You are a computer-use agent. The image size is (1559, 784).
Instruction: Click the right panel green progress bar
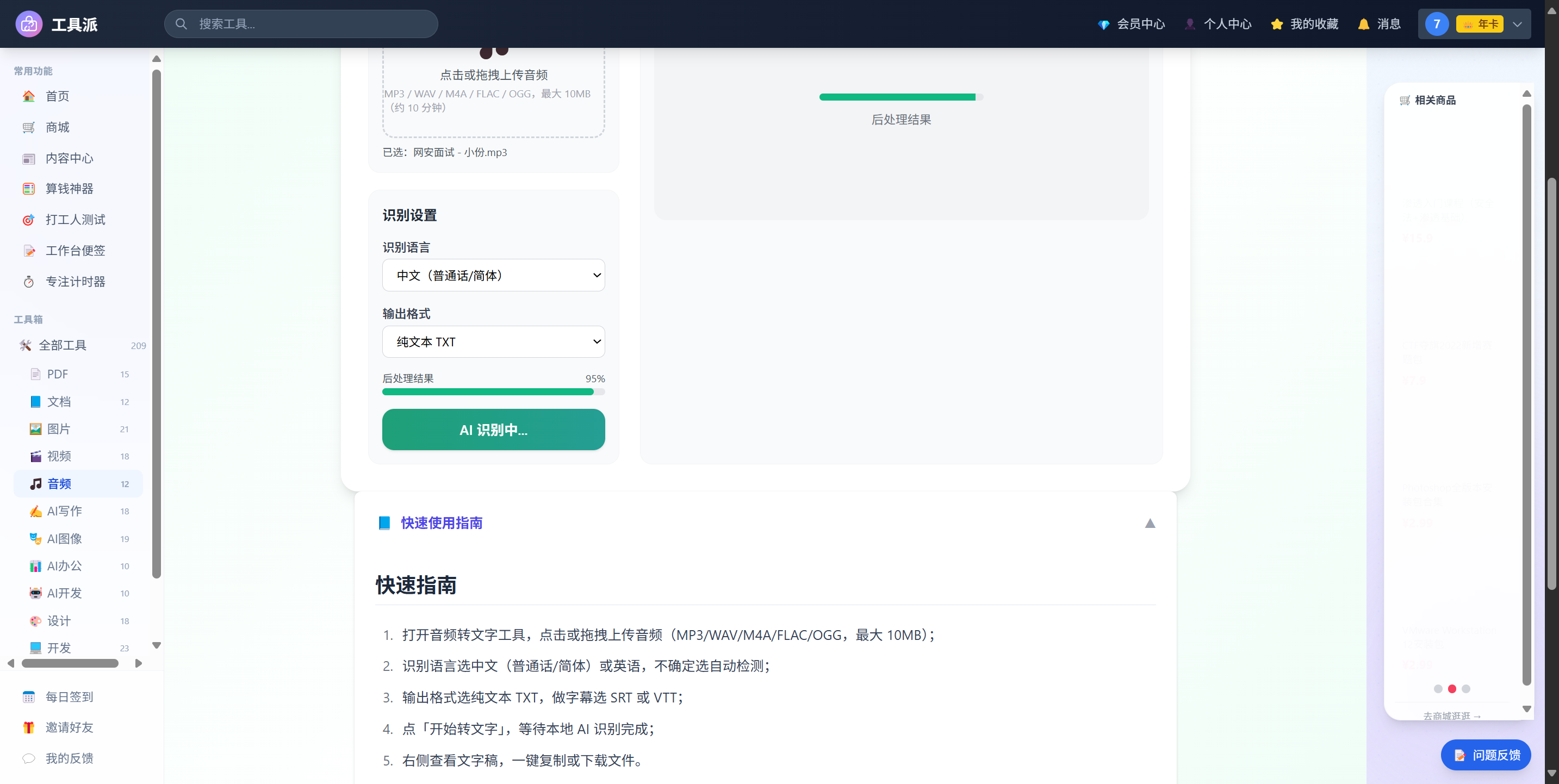pyautogui.click(x=900, y=97)
